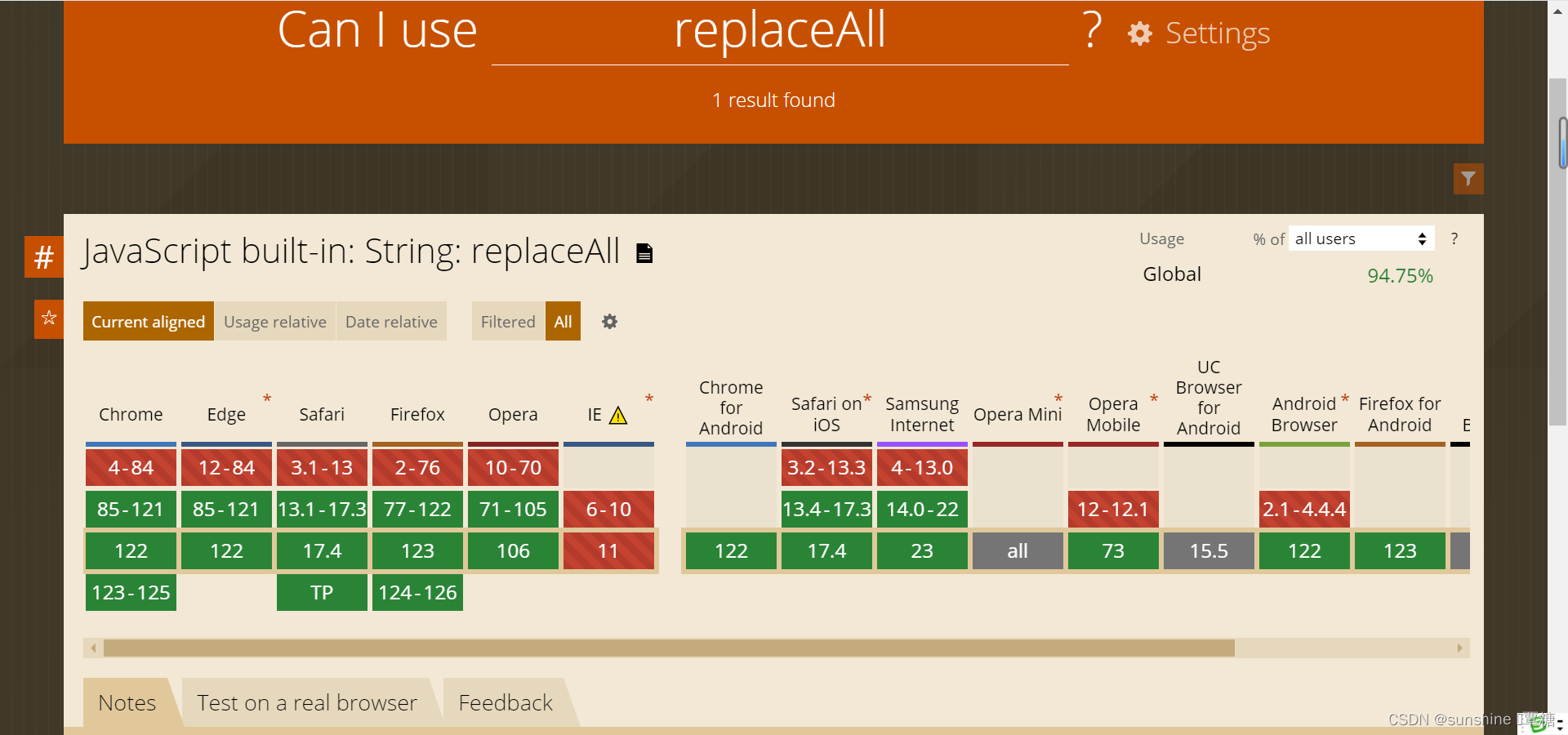The width and height of the screenshot is (1568, 735).
Task: Open the table view options gear
Action: tap(609, 322)
